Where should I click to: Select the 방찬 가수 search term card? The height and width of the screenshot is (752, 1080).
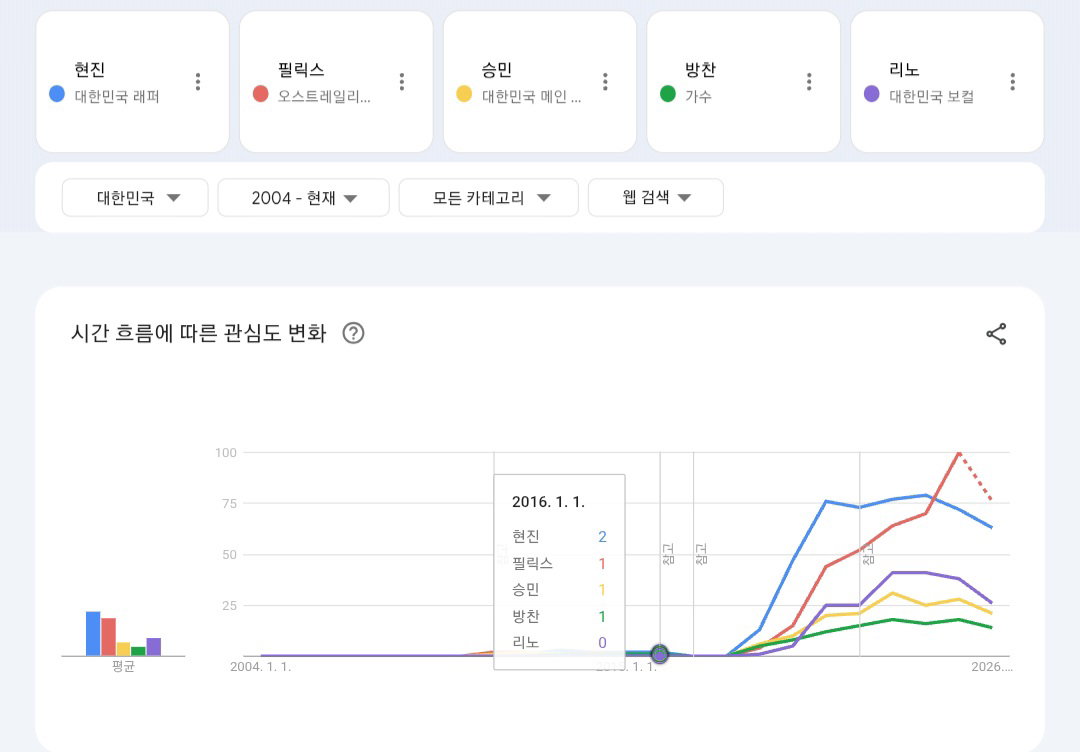pos(743,82)
